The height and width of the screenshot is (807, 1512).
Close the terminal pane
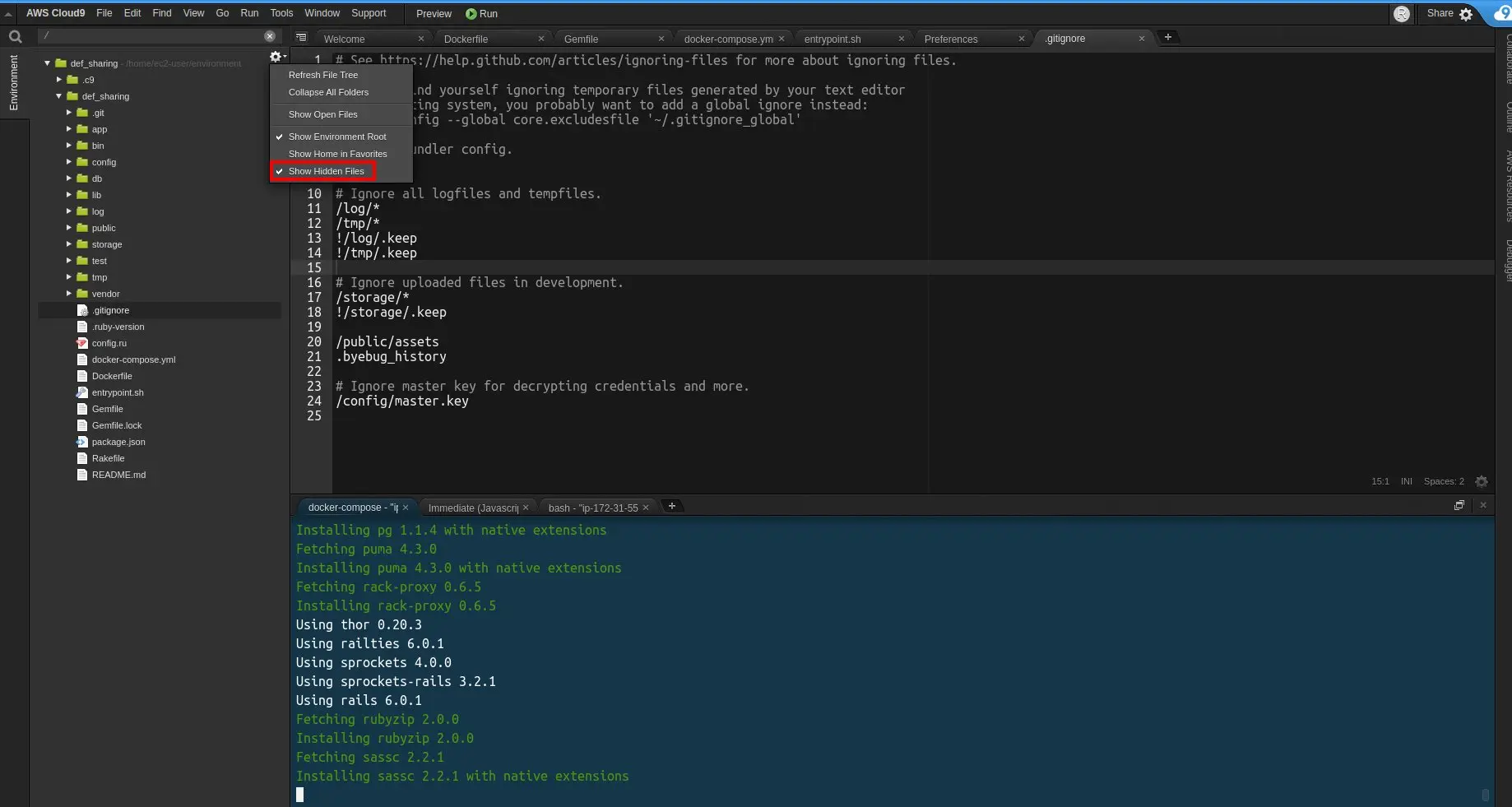[1483, 505]
